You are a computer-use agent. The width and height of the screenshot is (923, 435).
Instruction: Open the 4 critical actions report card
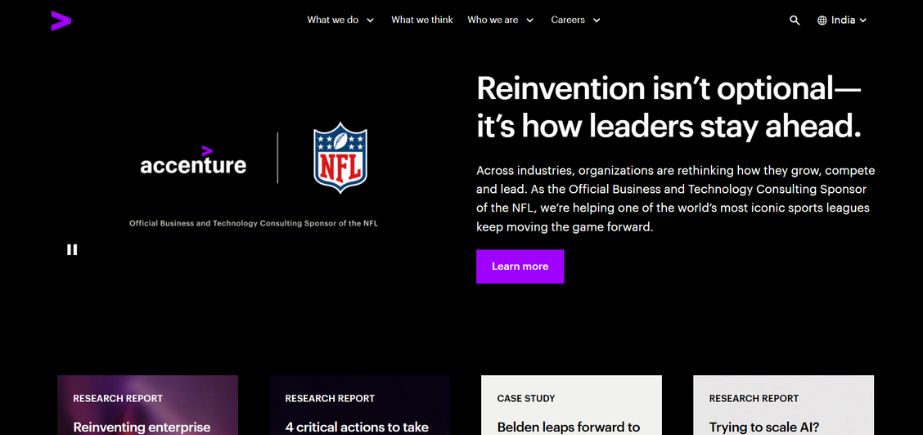(x=359, y=406)
